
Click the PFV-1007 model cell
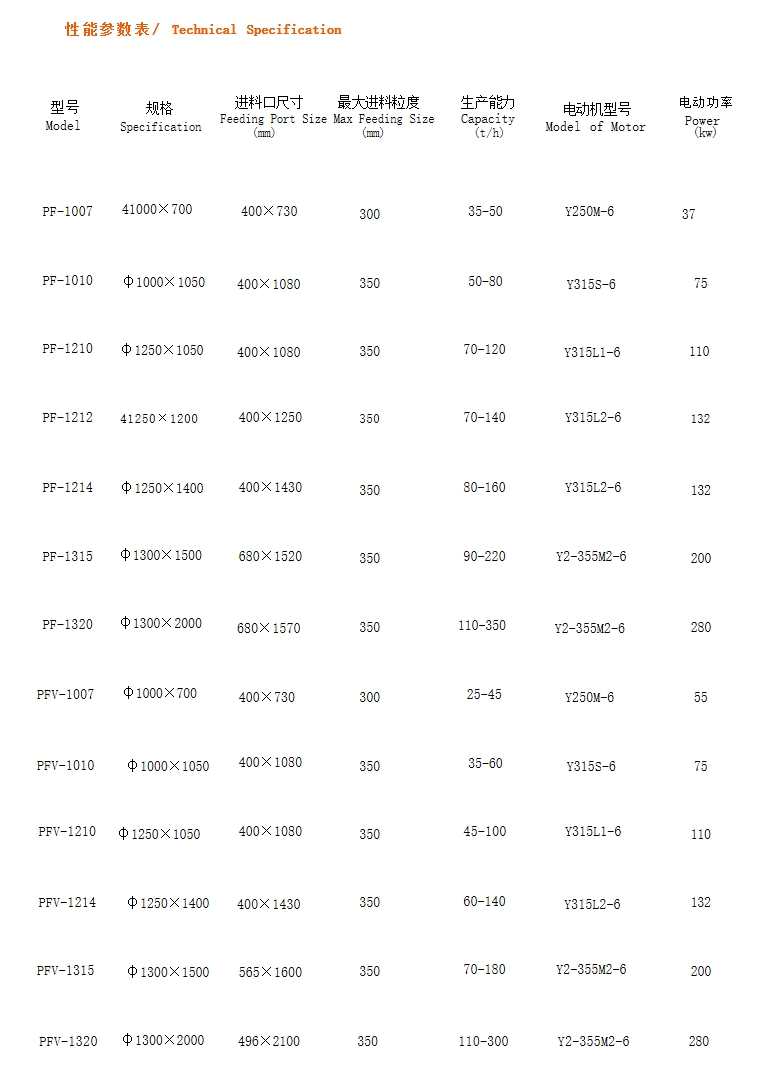coord(65,694)
